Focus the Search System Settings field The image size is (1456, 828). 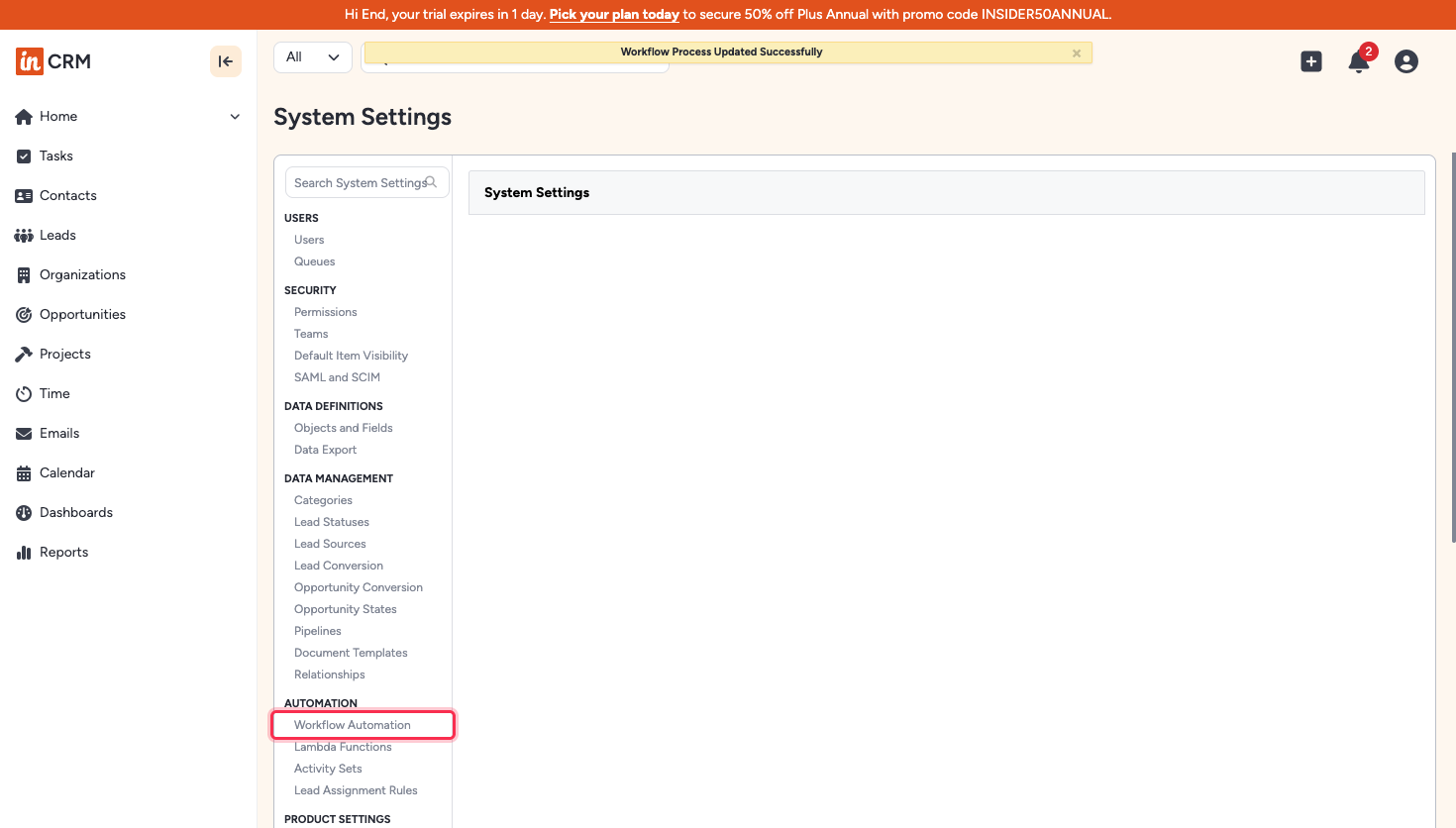(366, 182)
